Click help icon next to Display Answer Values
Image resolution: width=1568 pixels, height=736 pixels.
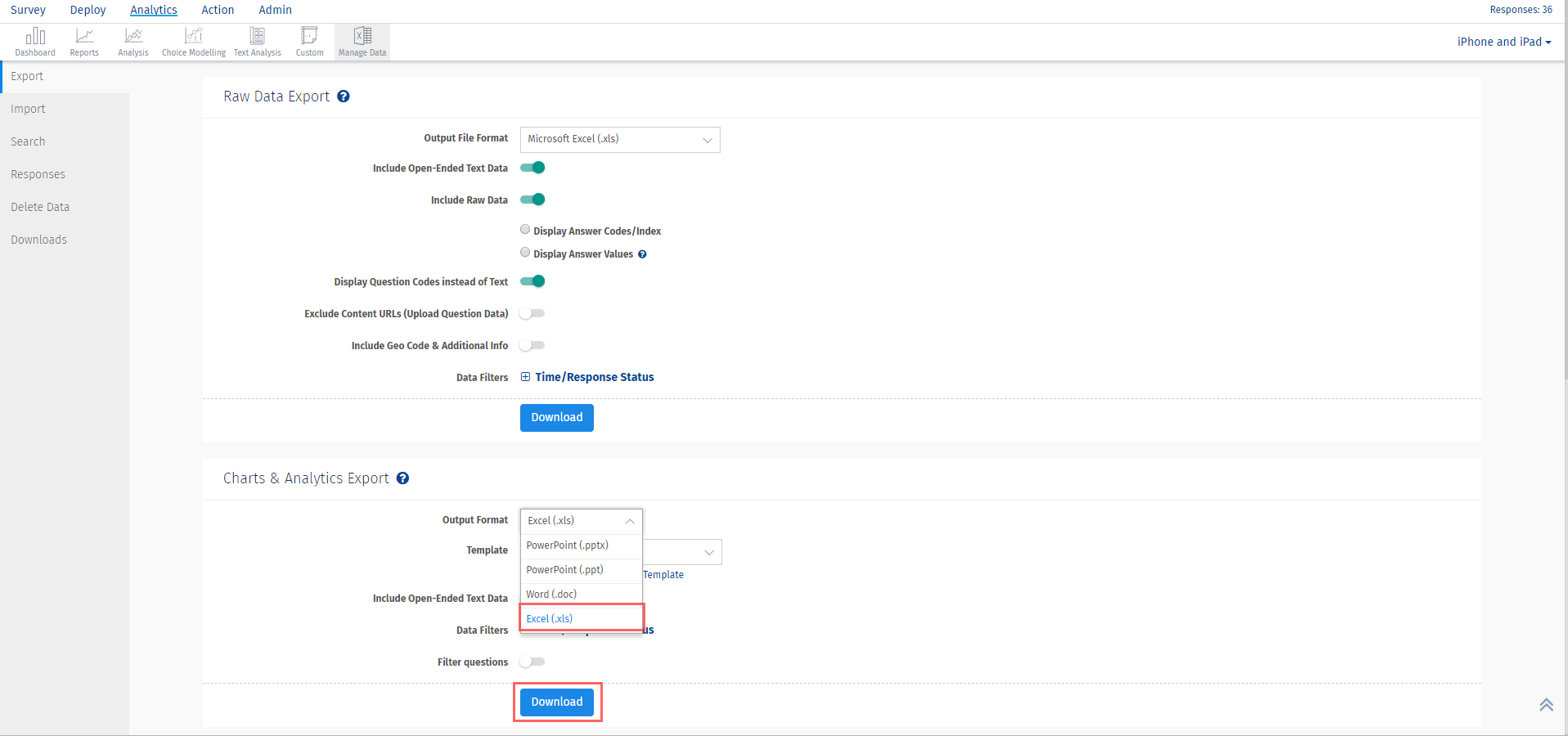[x=642, y=254]
